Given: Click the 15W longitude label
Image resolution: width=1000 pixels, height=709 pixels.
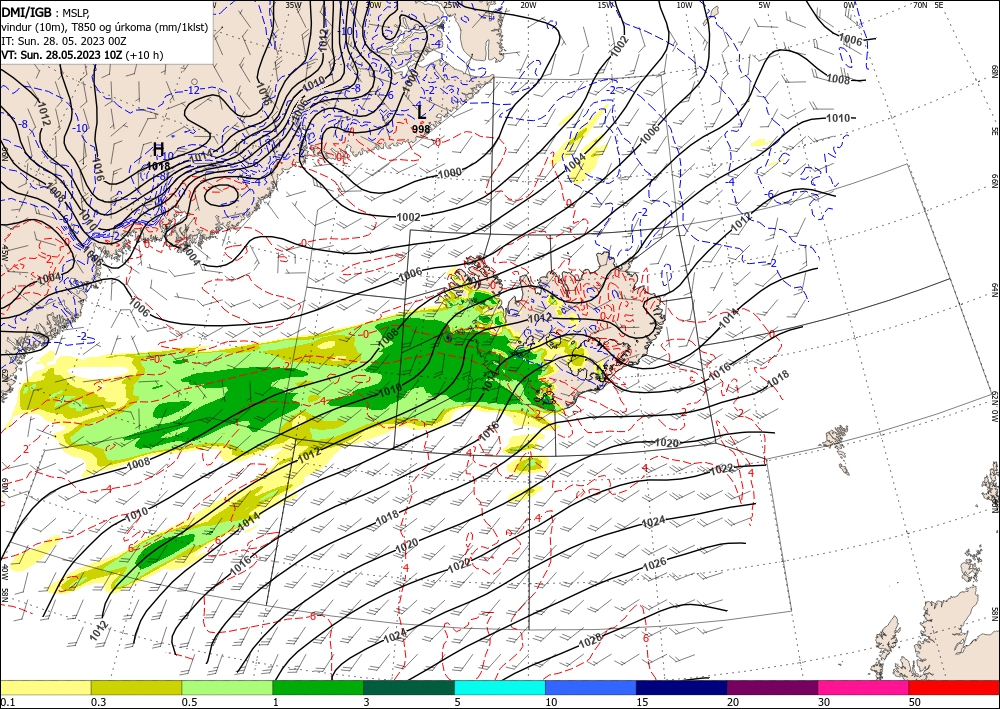Looking at the screenshot, I should click(x=605, y=4).
